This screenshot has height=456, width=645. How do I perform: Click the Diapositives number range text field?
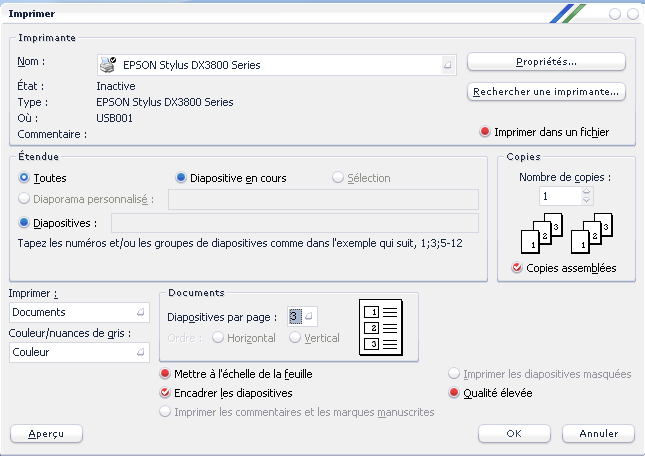click(x=294, y=223)
